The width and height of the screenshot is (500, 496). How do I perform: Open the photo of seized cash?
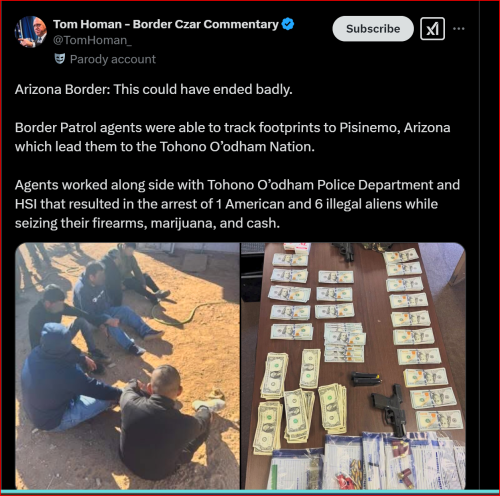point(353,366)
